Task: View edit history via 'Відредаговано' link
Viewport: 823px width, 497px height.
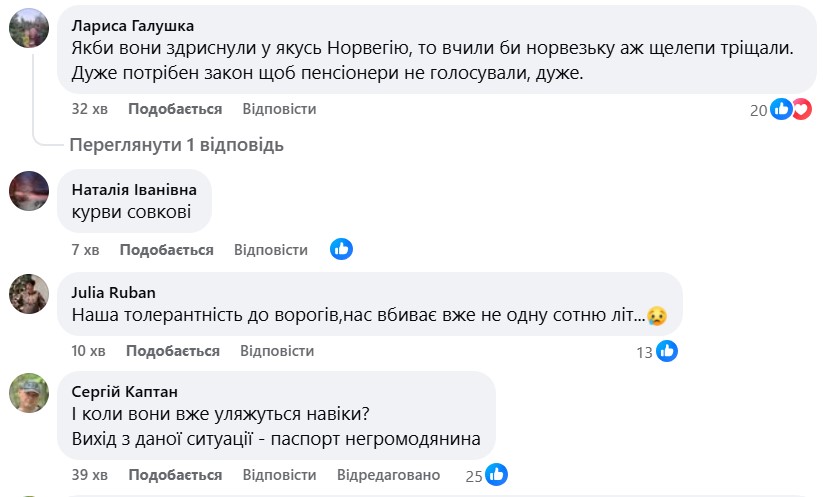Action: [x=389, y=474]
